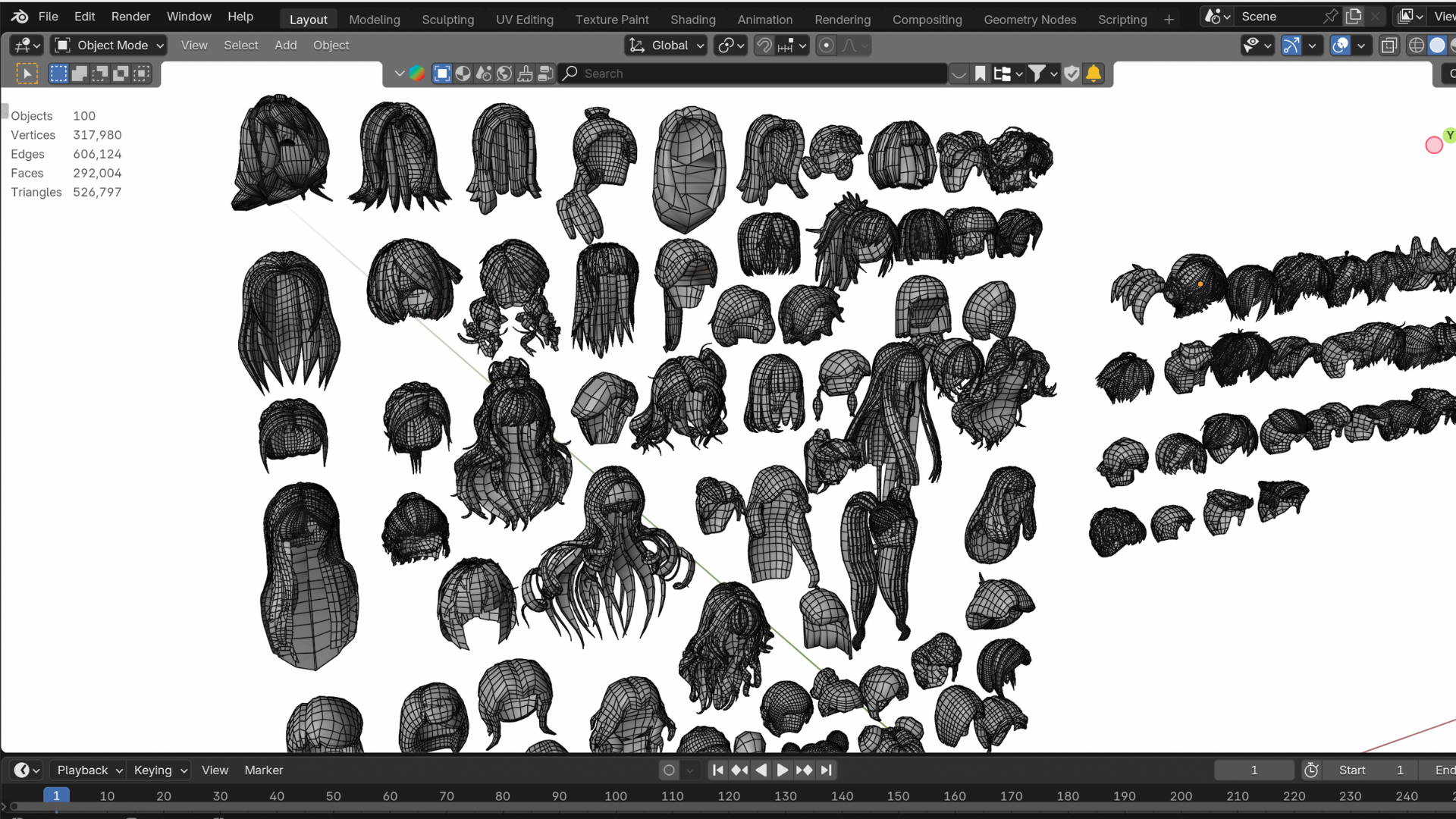
Task: Open the Window menu
Action: click(189, 16)
